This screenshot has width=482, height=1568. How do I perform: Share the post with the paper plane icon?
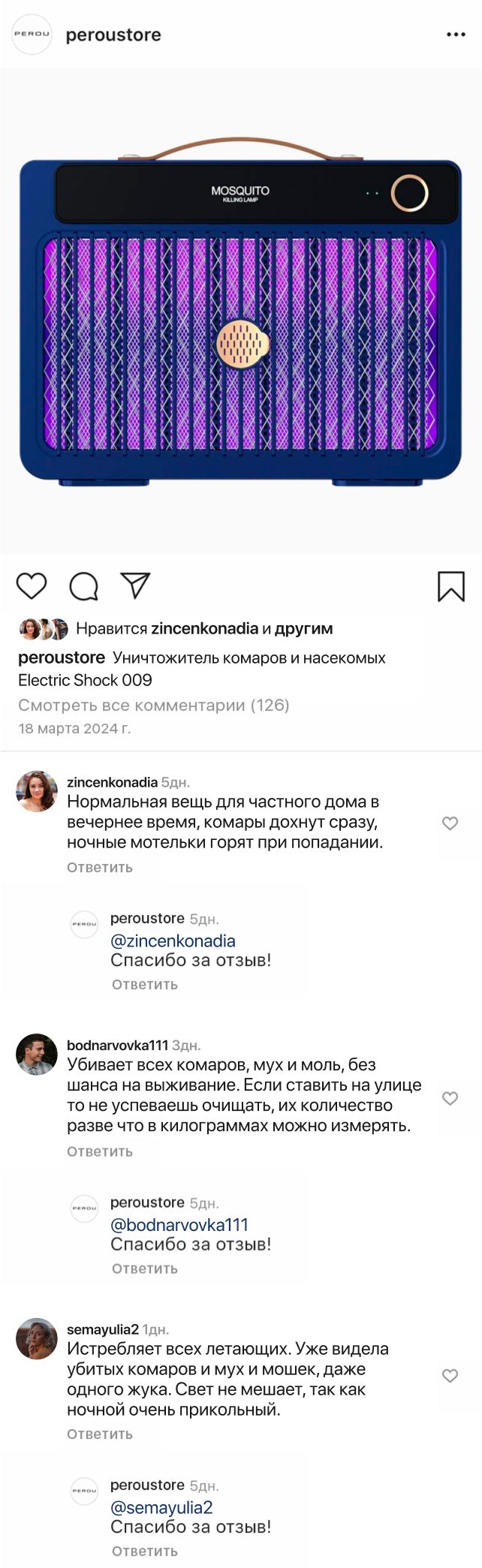136,585
